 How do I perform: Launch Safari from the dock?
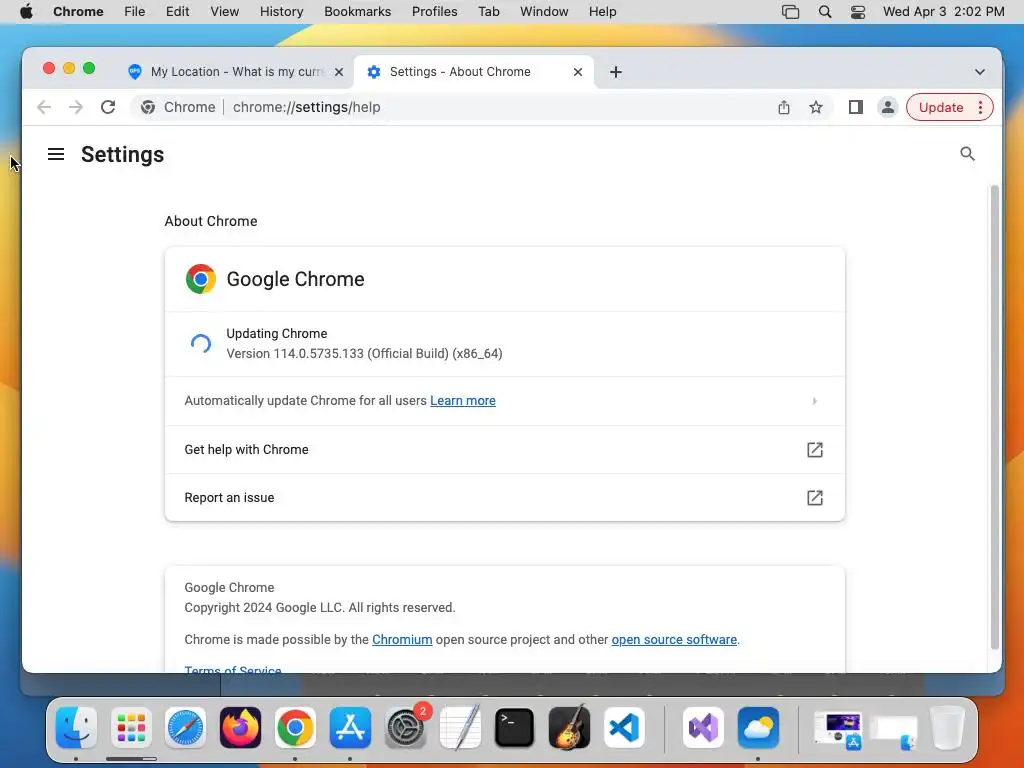tap(185, 728)
